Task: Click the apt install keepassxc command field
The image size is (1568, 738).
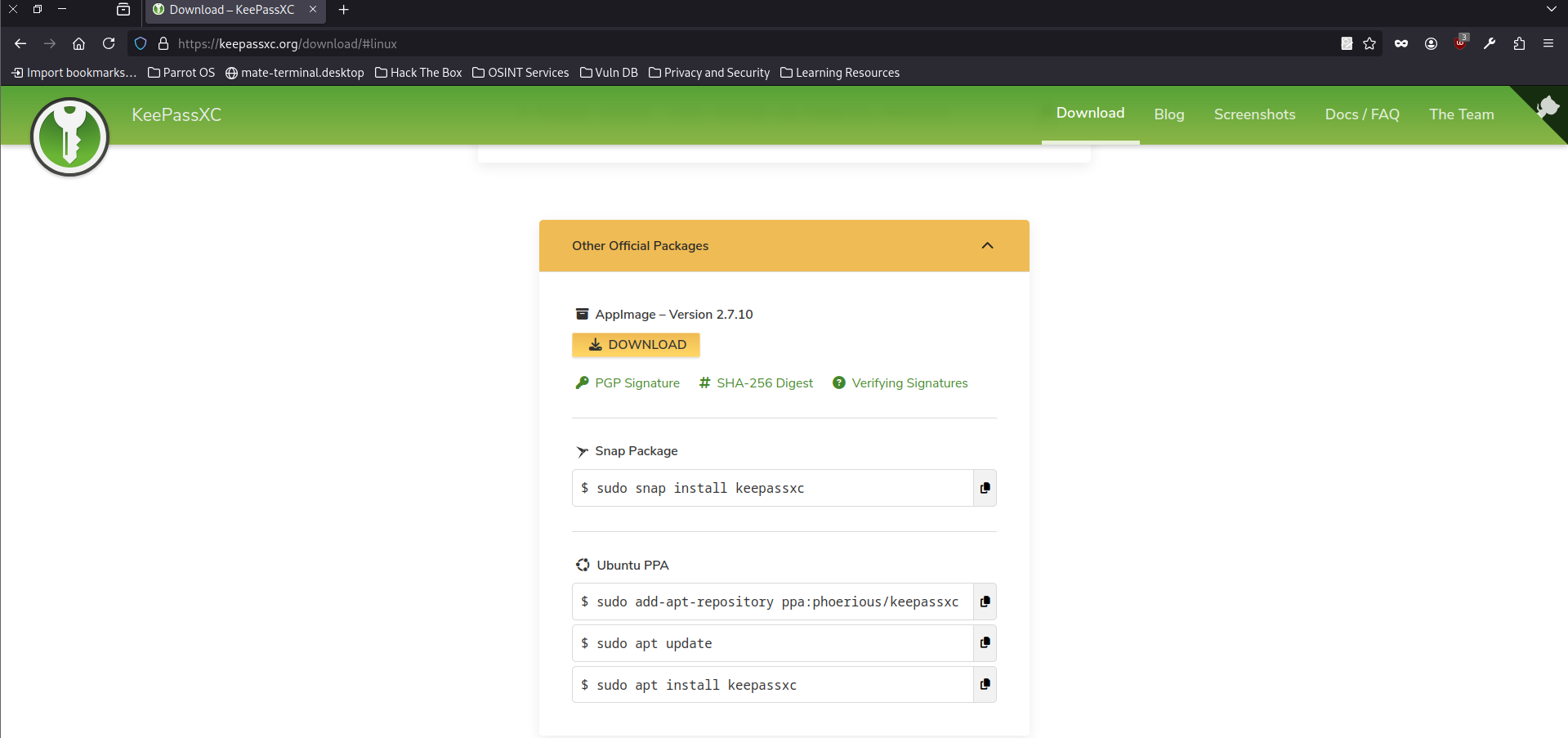Action: click(x=772, y=685)
